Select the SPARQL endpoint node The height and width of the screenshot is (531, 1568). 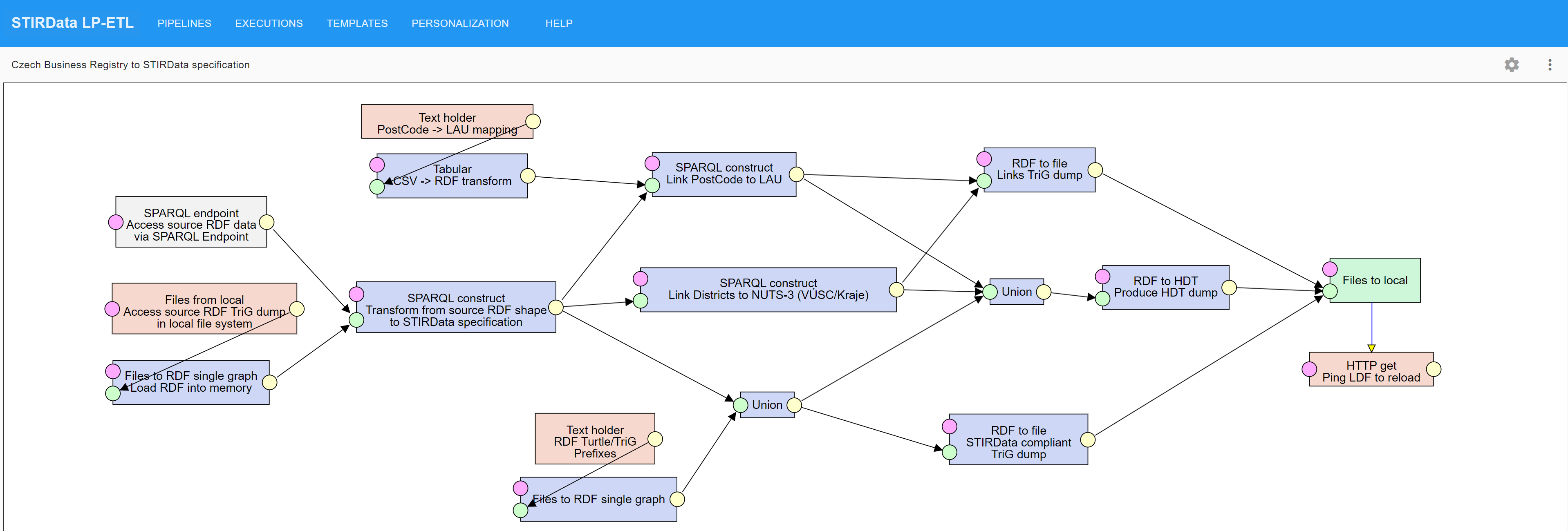coord(191,222)
